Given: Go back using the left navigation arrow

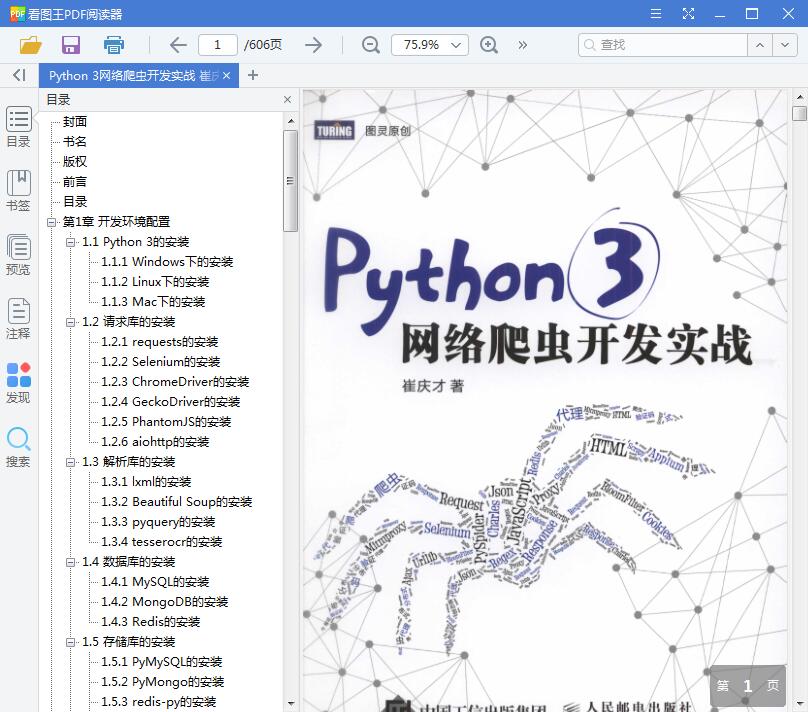Looking at the screenshot, I should click(177, 44).
